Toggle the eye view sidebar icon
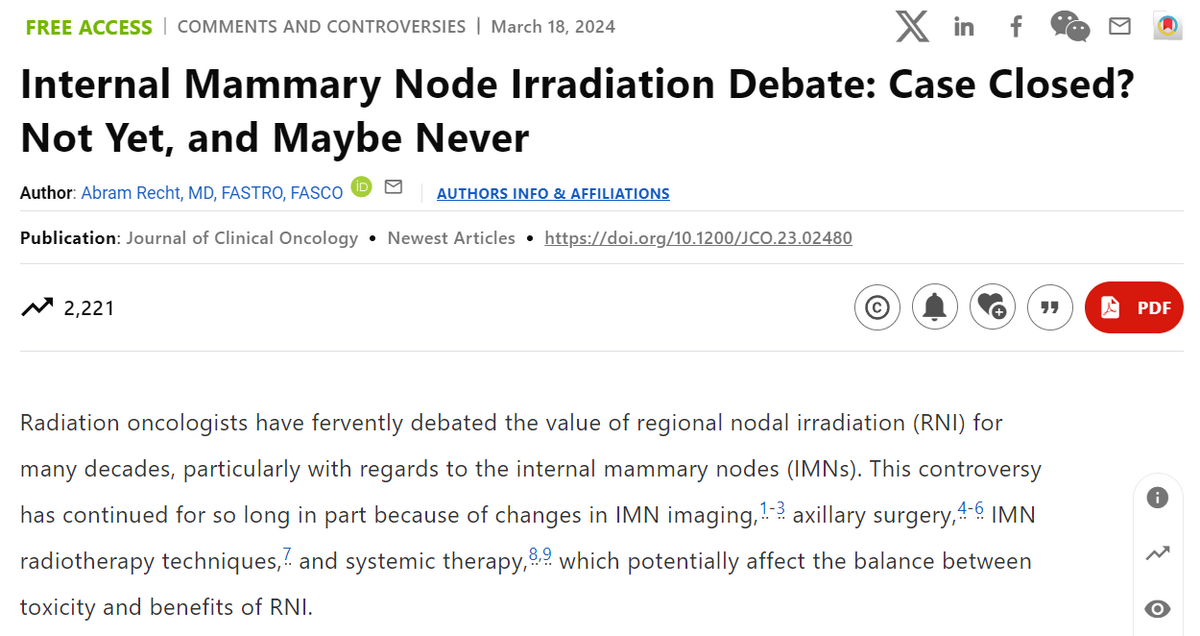The image size is (1200, 636). (x=1158, y=609)
